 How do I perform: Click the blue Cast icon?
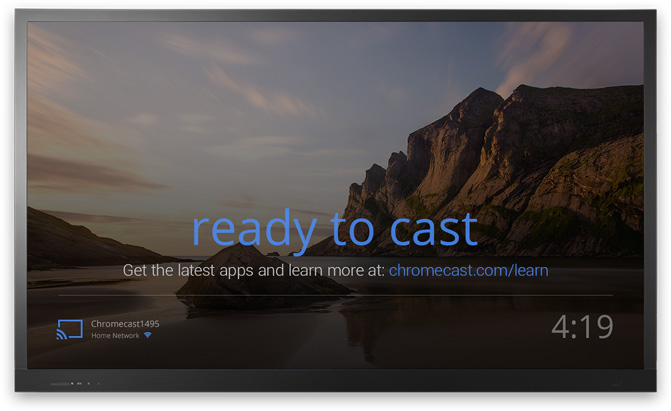pyautogui.click(x=69, y=329)
